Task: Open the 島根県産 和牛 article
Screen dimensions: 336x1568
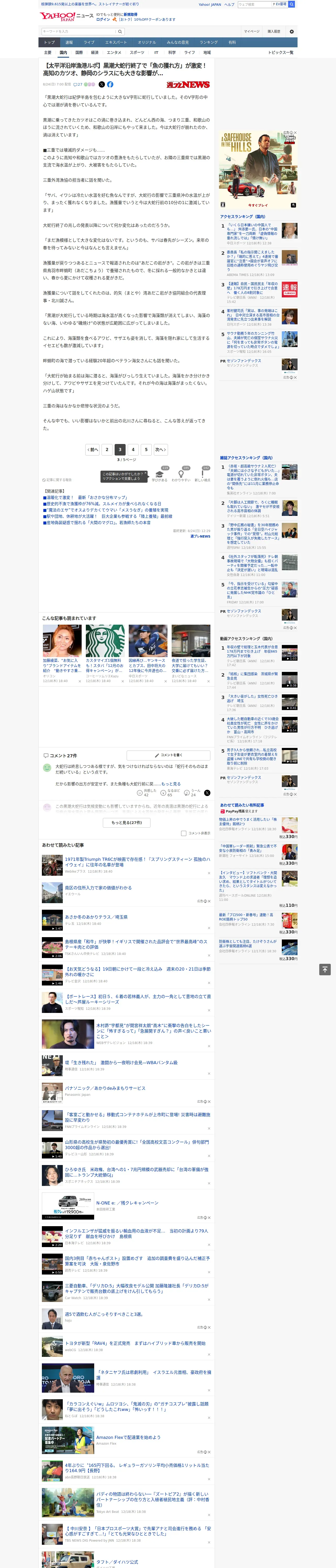Action: (136, 944)
